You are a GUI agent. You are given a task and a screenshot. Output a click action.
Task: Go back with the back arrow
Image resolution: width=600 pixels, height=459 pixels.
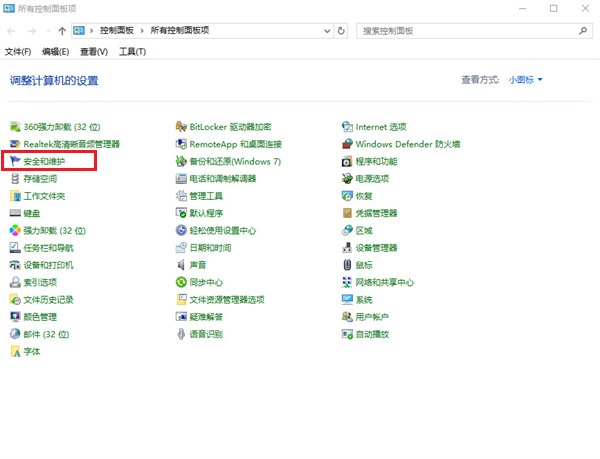click(x=11, y=31)
